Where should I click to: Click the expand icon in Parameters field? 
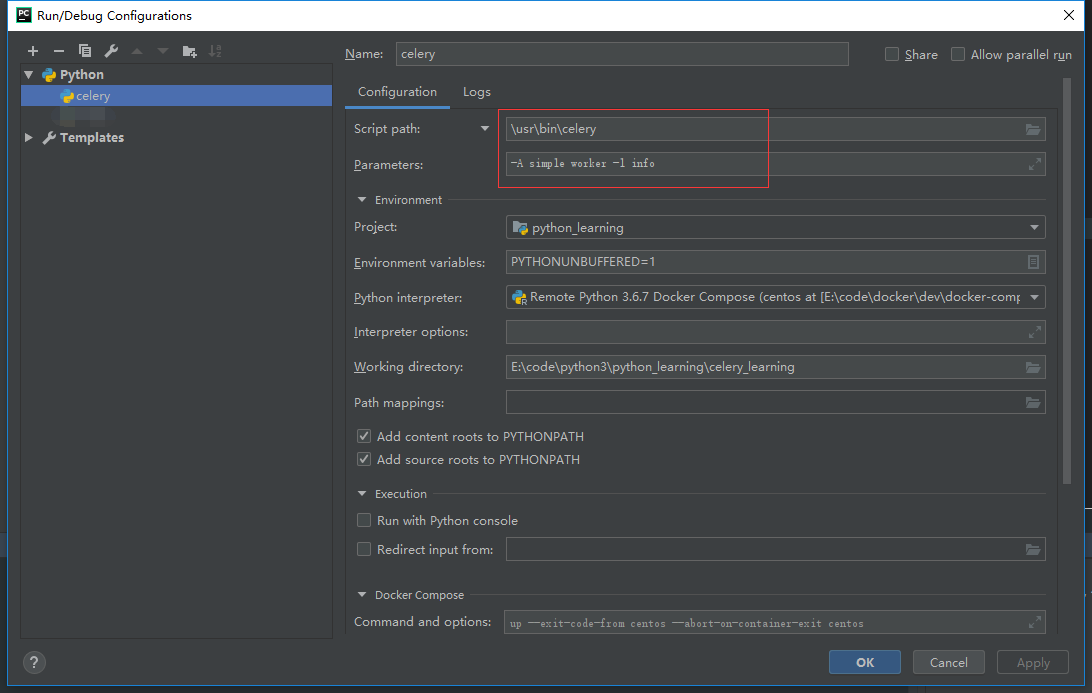tap(1034, 164)
